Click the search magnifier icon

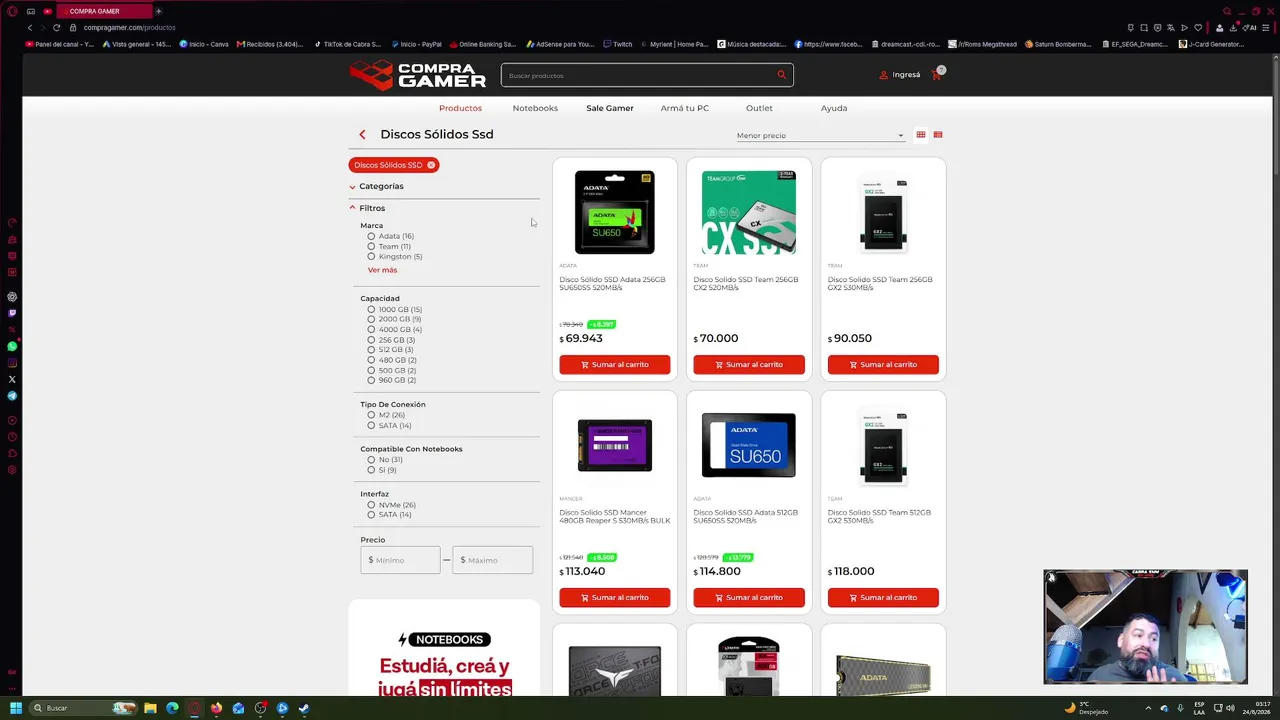(781, 75)
